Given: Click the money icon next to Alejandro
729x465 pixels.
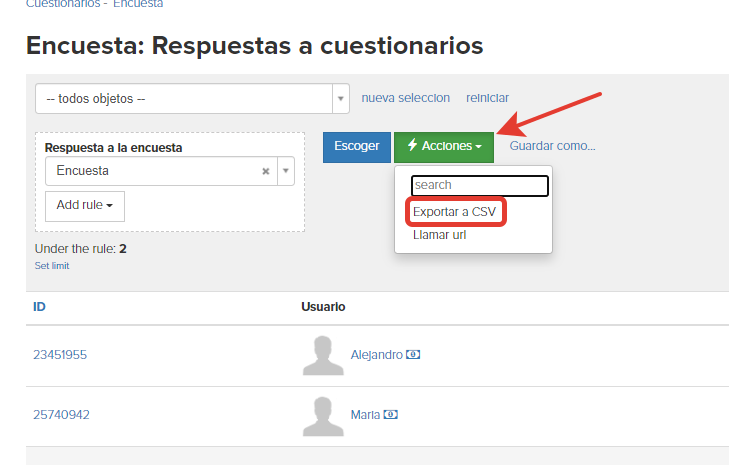Looking at the screenshot, I should tap(413, 355).
